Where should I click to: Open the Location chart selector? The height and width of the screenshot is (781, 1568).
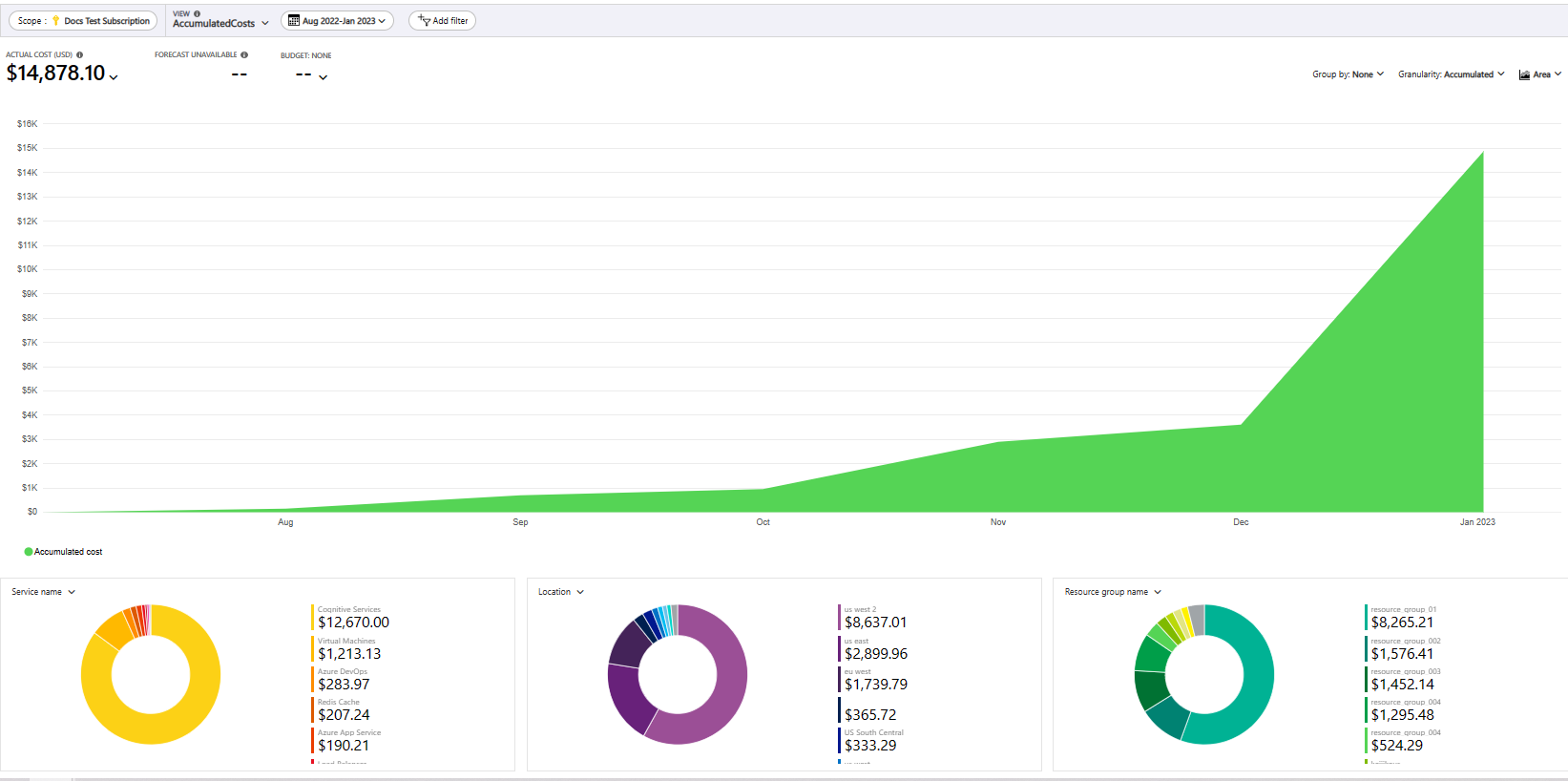click(560, 592)
